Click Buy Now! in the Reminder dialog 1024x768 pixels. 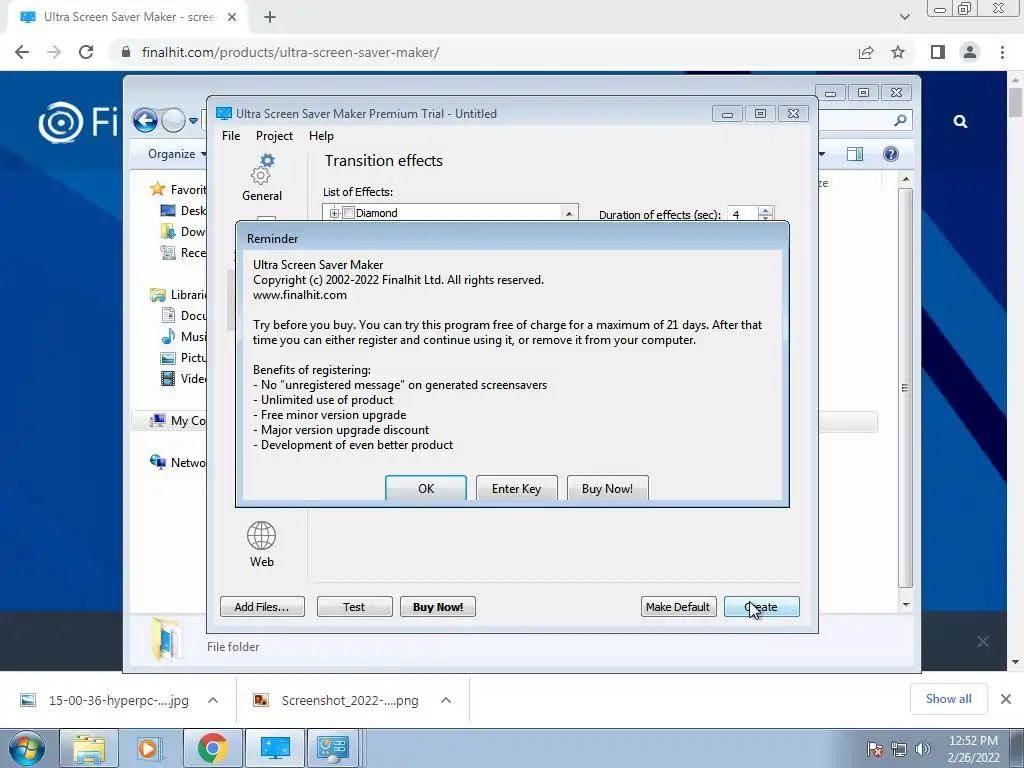pyautogui.click(x=607, y=488)
